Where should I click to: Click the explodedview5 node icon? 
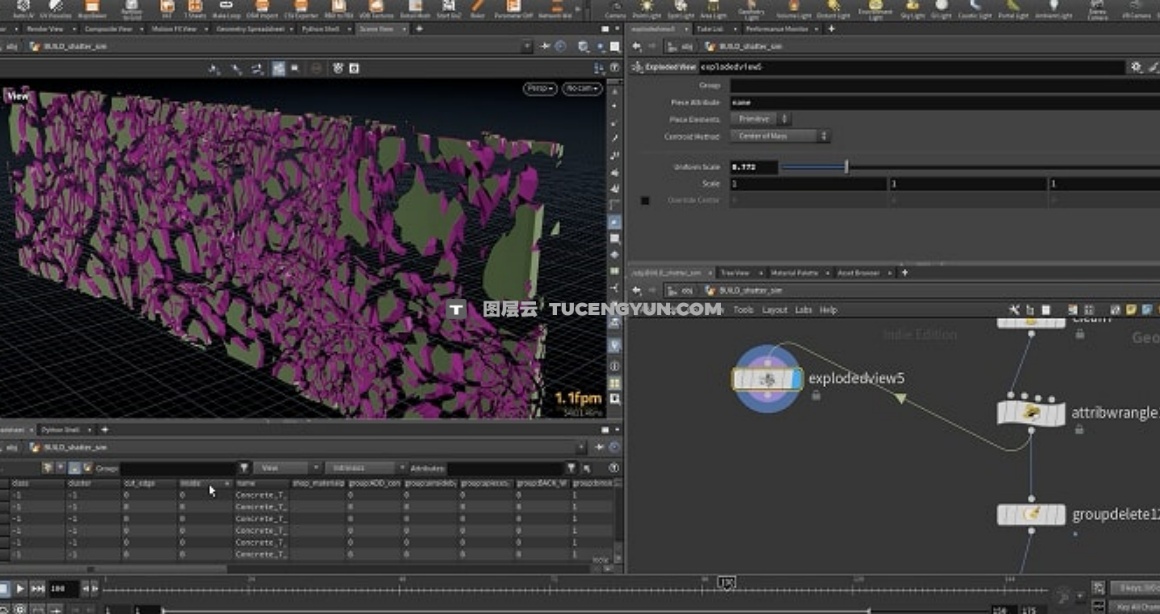pos(767,379)
